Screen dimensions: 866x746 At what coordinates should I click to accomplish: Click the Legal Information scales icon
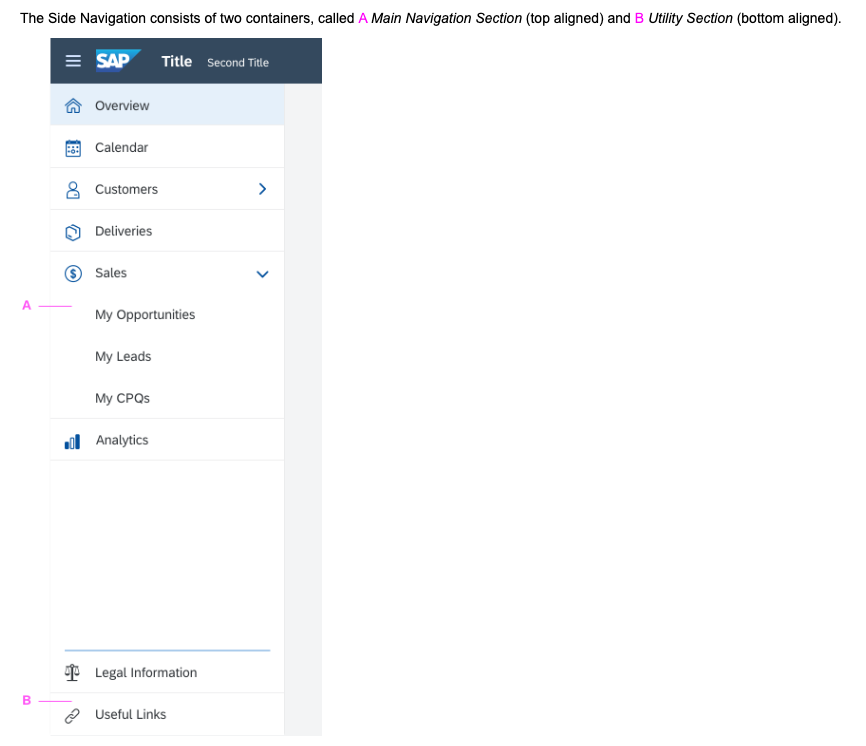72,672
